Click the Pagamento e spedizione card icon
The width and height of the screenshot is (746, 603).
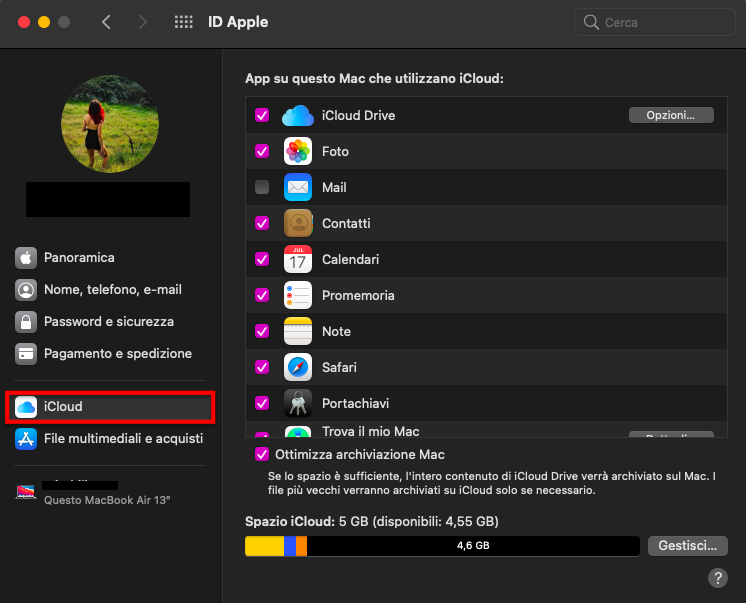point(26,354)
